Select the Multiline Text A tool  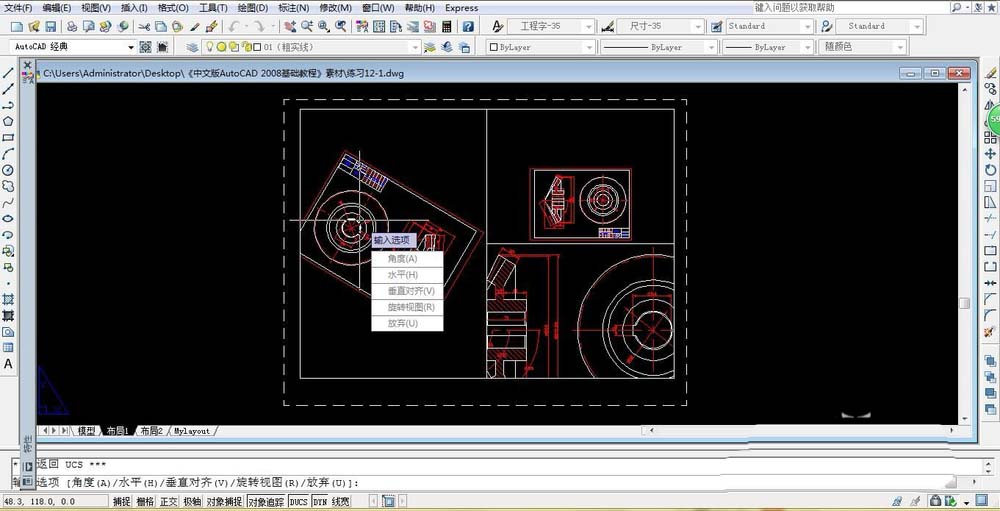pyautogui.click(x=8, y=364)
